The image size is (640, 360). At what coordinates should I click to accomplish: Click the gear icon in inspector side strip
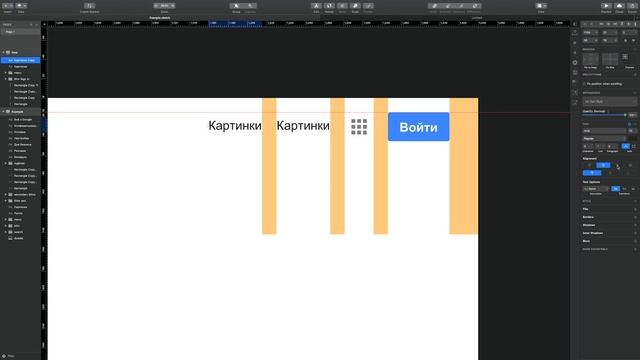[575, 62]
